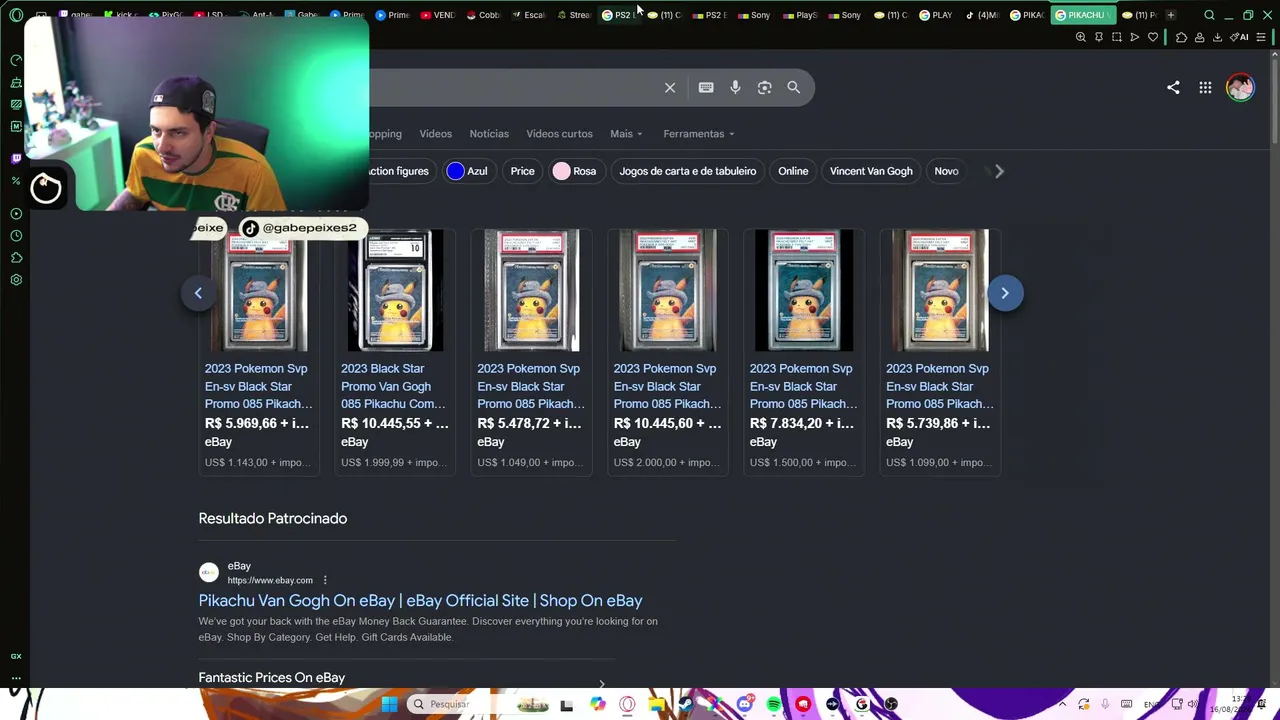This screenshot has width=1280, height=720.
Task: Open GX Control in the Opera sidebar
Action: click(16, 59)
